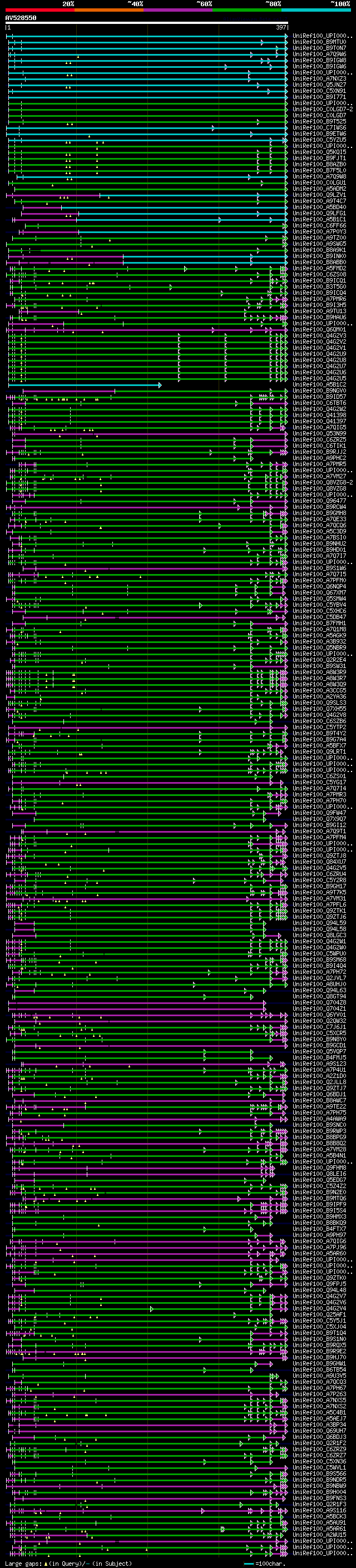
Task: Open the UniRef100_Q53N99 entry
Action: point(319,433)
